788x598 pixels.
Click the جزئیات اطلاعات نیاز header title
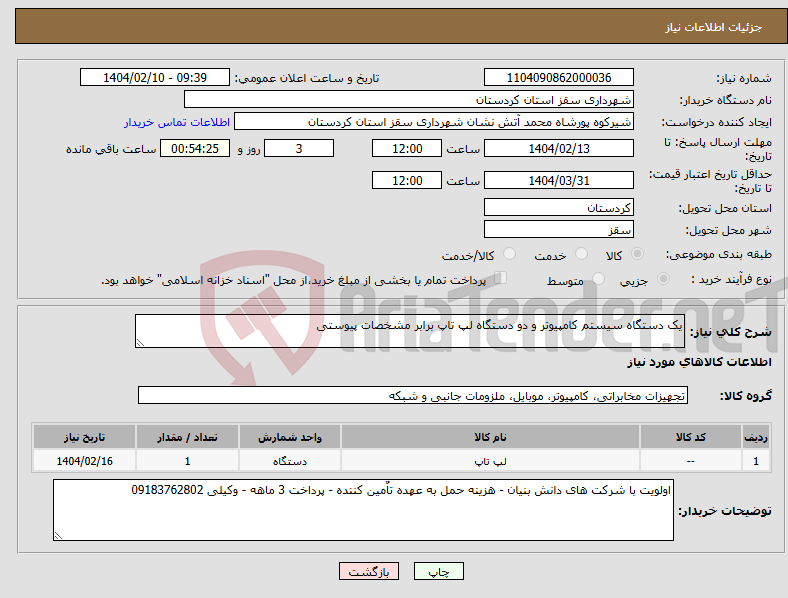[714, 27]
